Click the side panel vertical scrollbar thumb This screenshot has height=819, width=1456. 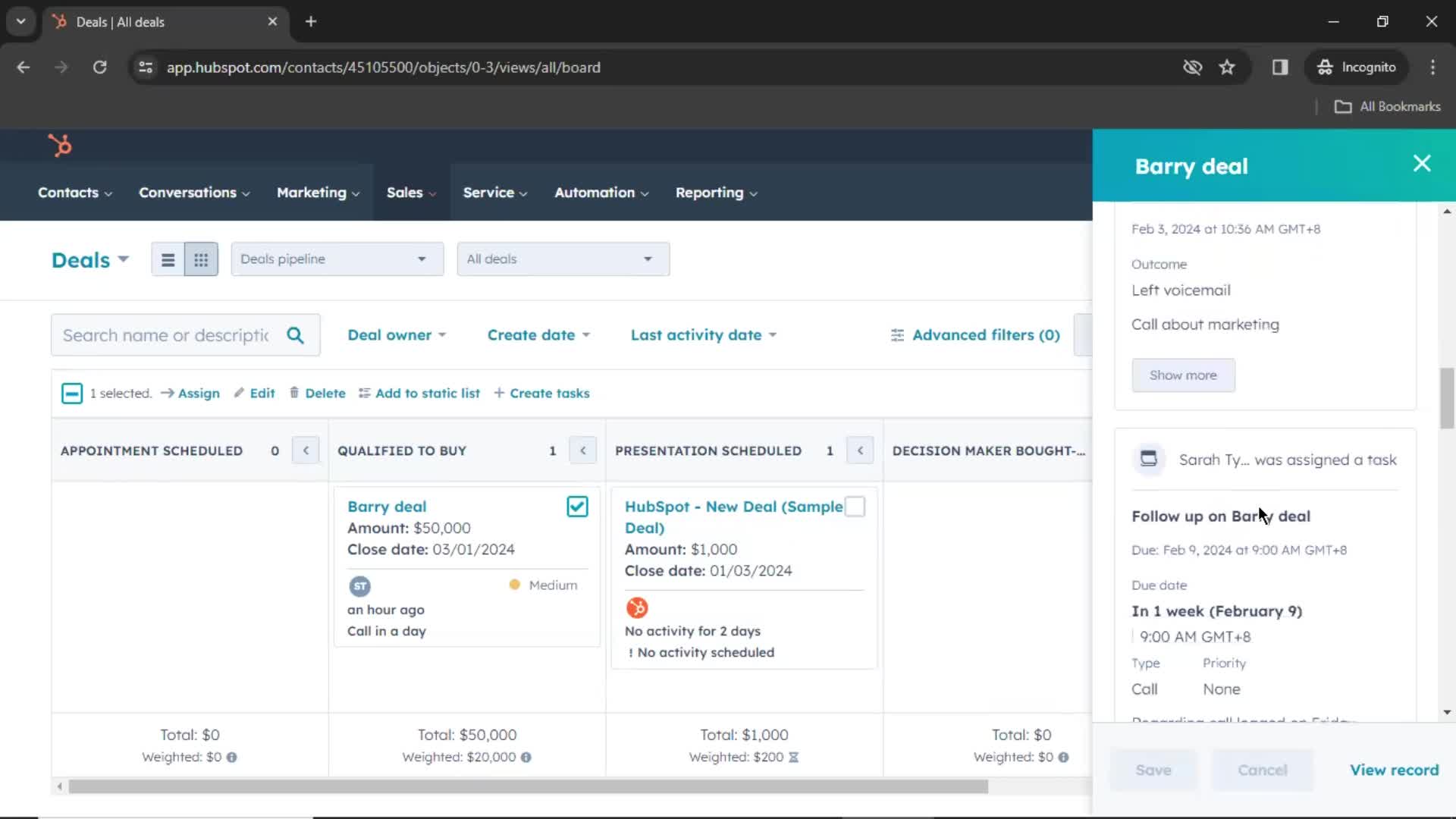[1447, 397]
